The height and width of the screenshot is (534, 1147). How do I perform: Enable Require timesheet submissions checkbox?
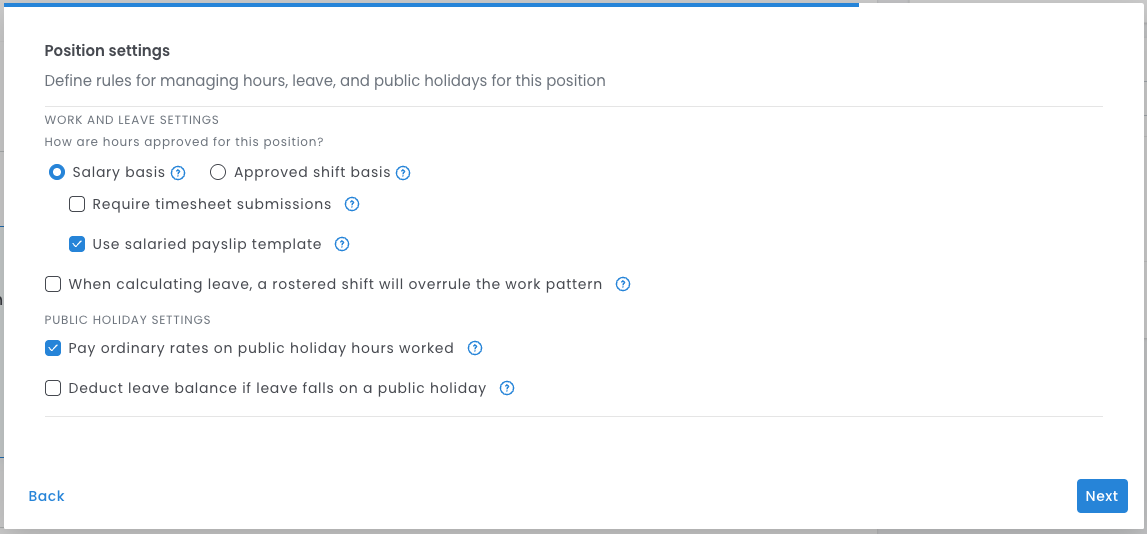coord(77,204)
